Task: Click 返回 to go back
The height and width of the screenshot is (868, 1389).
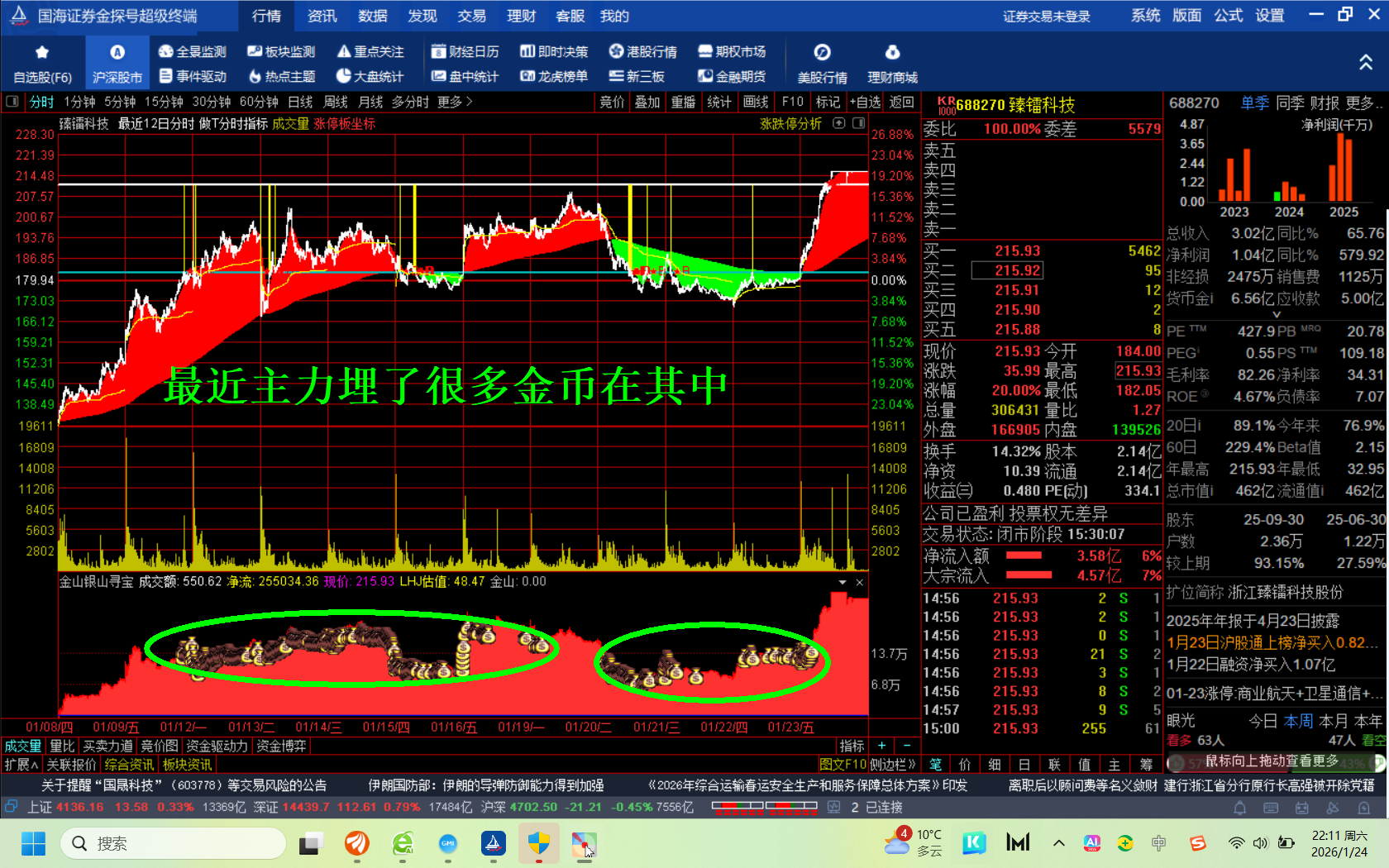Action: click(x=901, y=102)
